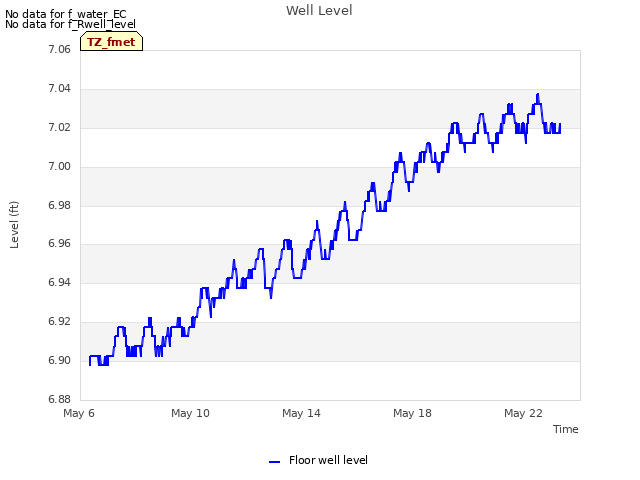Click the 7.06 y-axis tick label
This screenshot has height=480, width=640.
tap(60, 49)
